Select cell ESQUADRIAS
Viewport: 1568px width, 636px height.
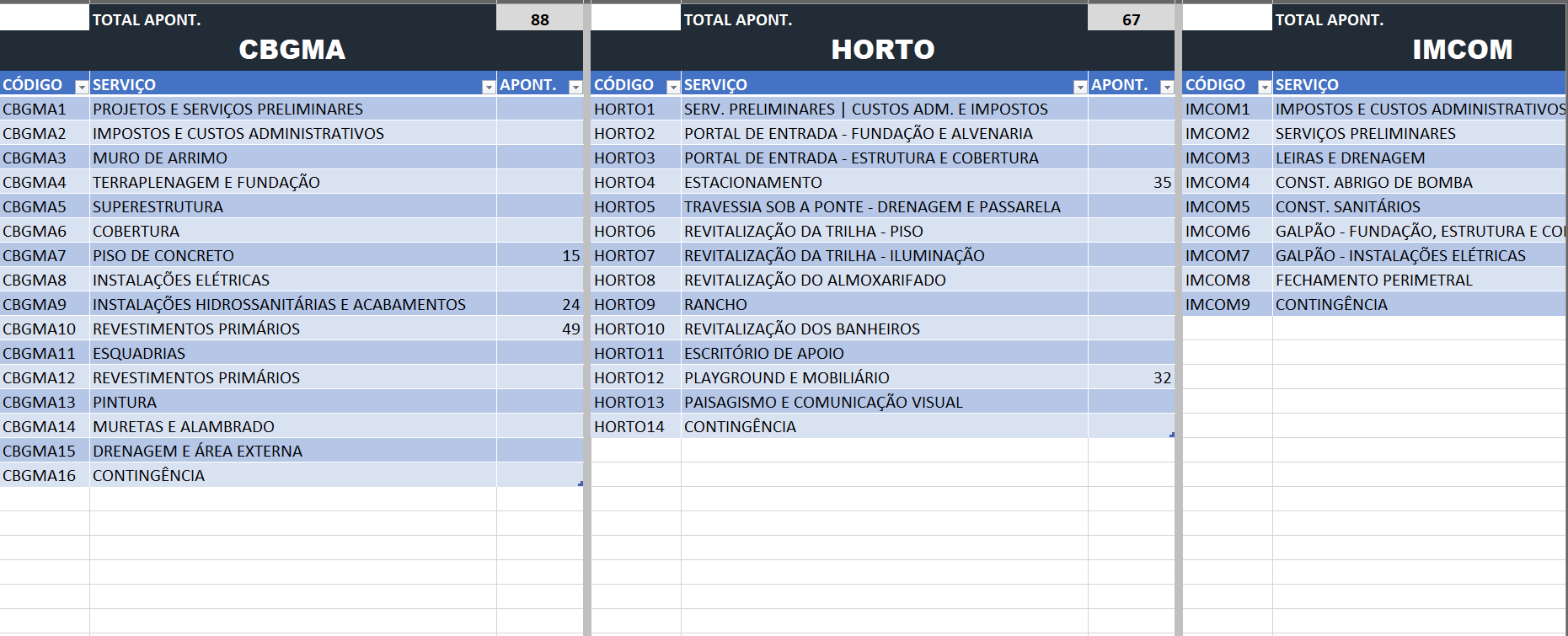click(293, 353)
